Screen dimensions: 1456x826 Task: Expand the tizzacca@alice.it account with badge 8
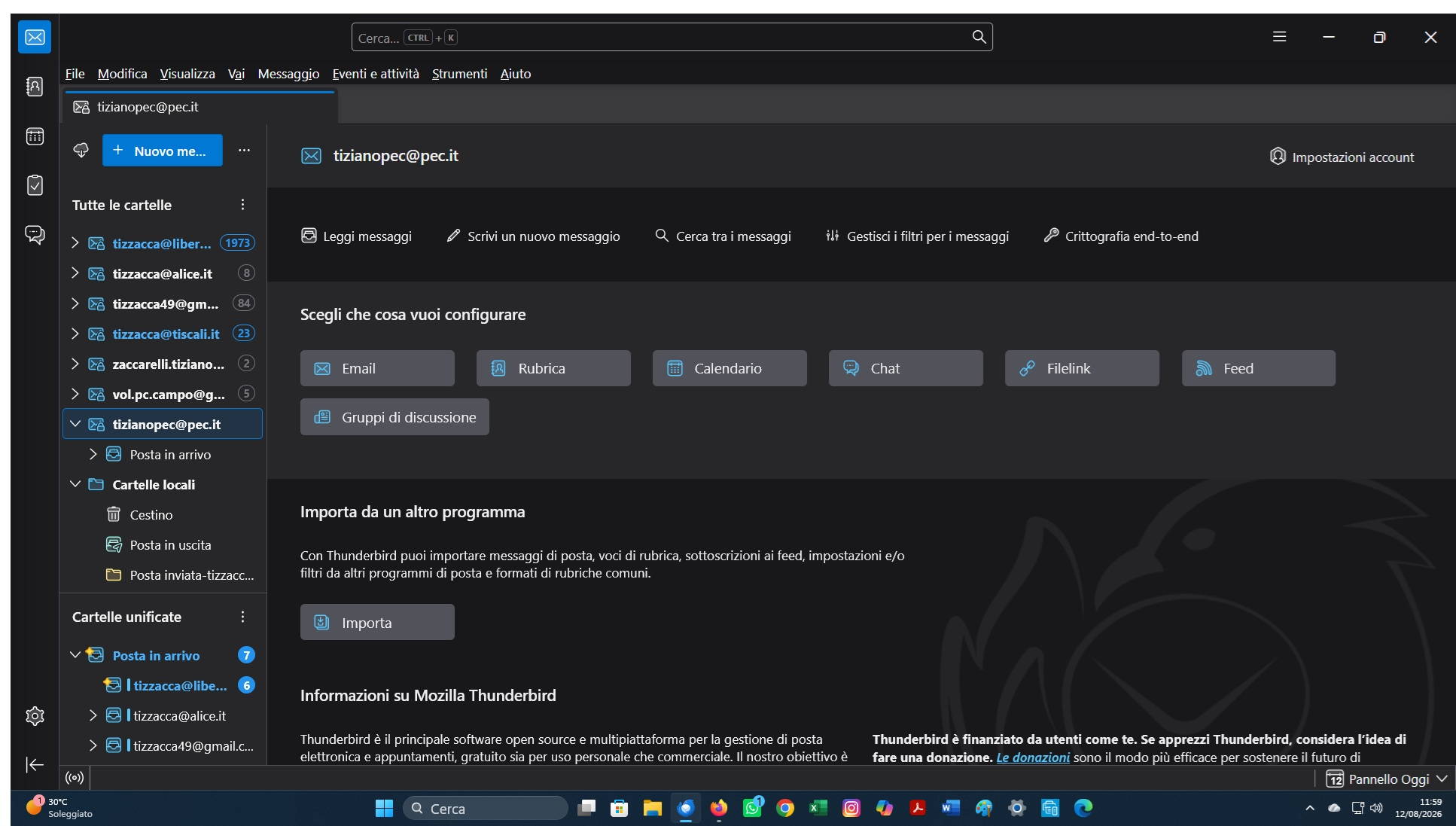[75, 273]
